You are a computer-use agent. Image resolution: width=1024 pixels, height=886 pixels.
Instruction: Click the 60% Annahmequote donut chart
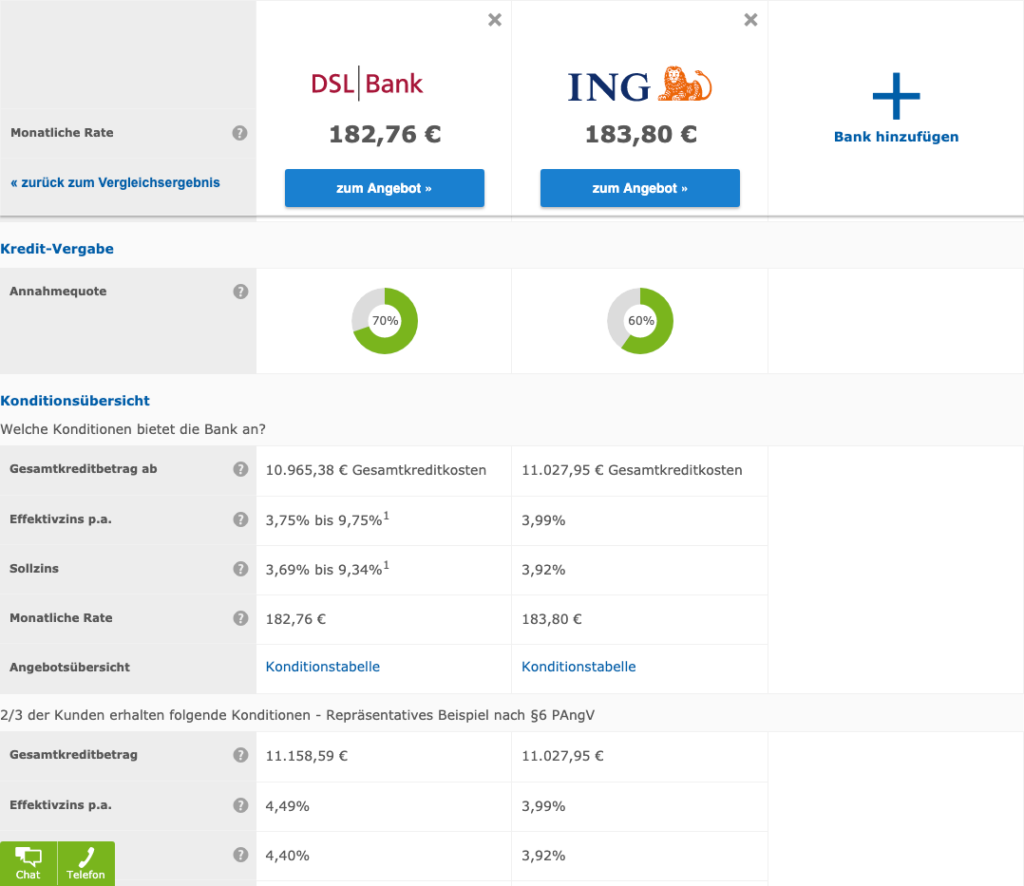[x=640, y=321]
